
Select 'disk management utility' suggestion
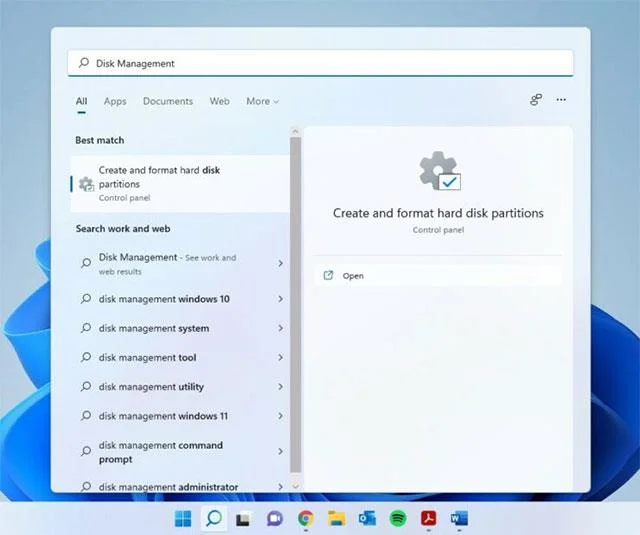click(x=180, y=386)
